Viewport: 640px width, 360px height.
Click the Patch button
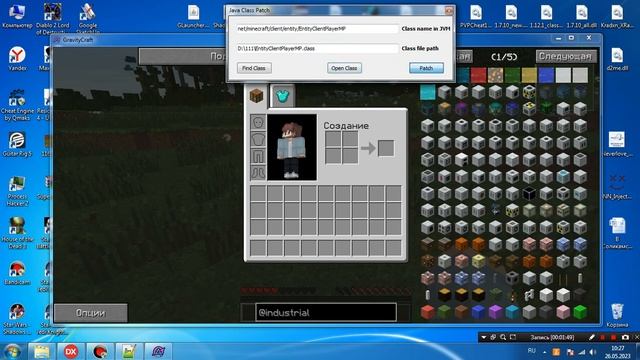pyautogui.click(x=426, y=68)
